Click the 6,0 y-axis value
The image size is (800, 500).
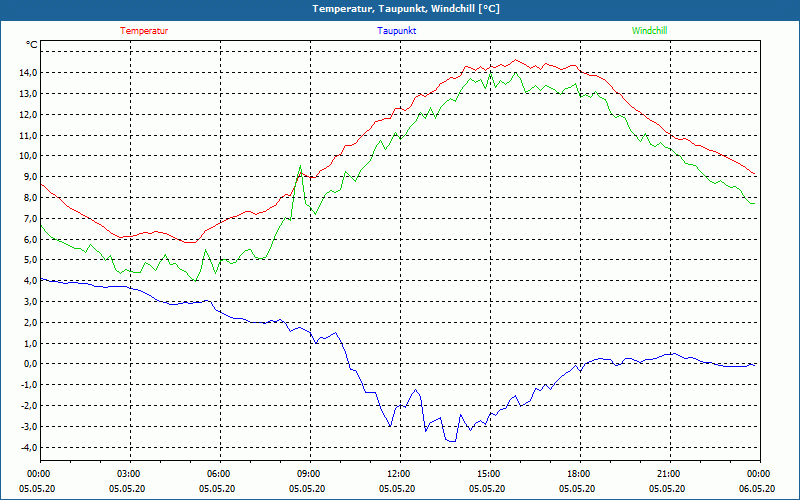pyautogui.click(x=31, y=239)
